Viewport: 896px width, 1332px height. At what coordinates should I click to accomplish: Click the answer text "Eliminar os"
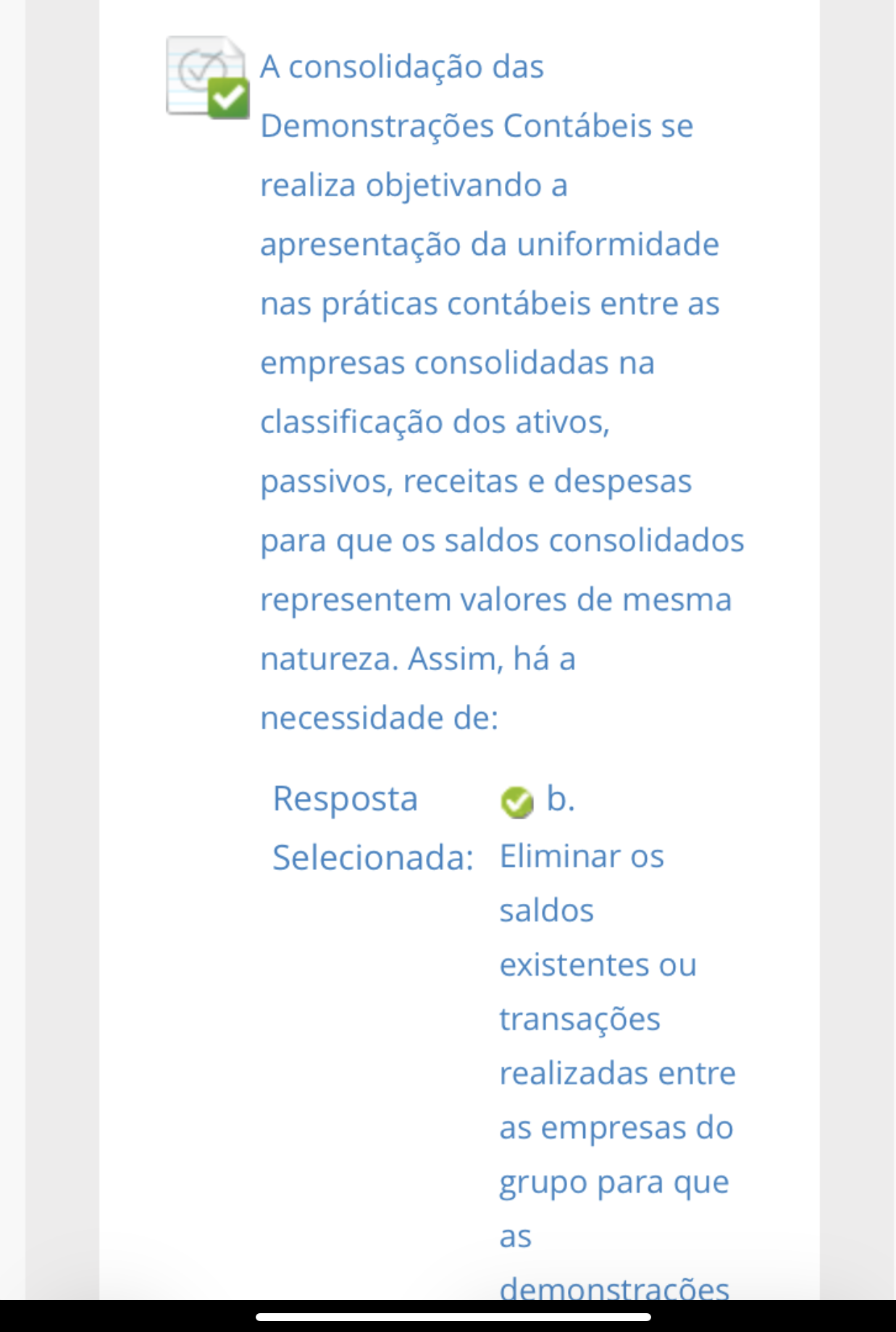coord(582,857)
